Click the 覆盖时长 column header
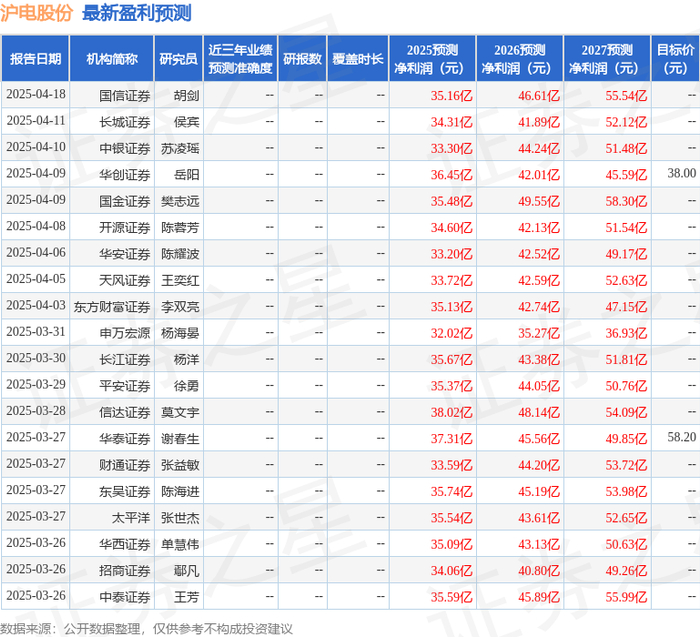The image size is (700, 637). point(358,59)
